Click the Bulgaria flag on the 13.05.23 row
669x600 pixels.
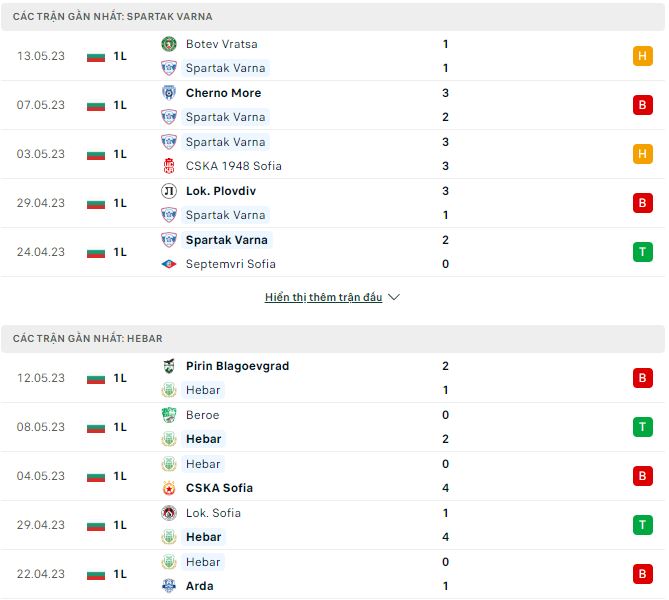96,56
